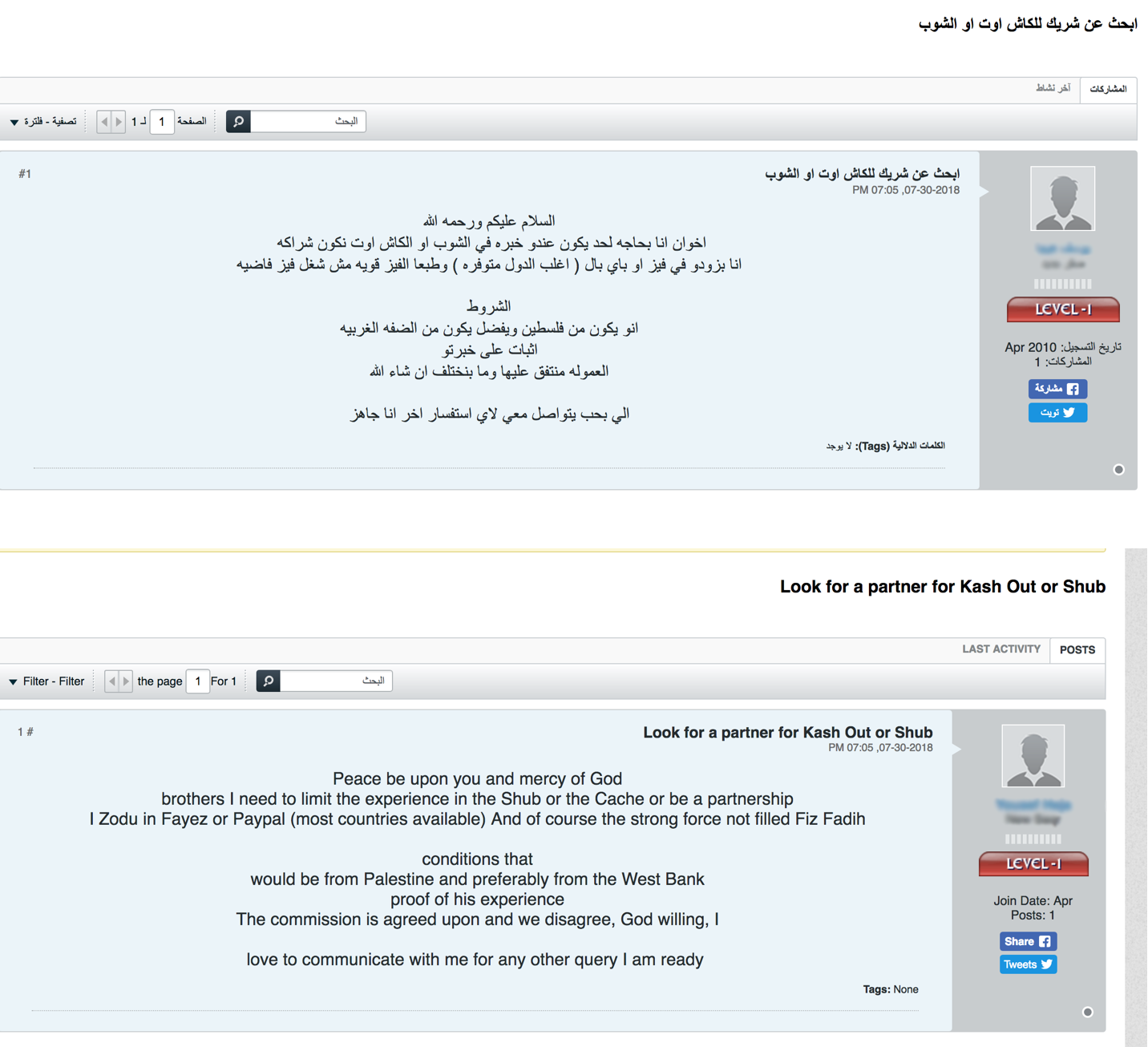The image size is (1148, 1047).
Task: Expand the 'تصفية - فلترة' filter dropdown
Action: pos(43,122)
